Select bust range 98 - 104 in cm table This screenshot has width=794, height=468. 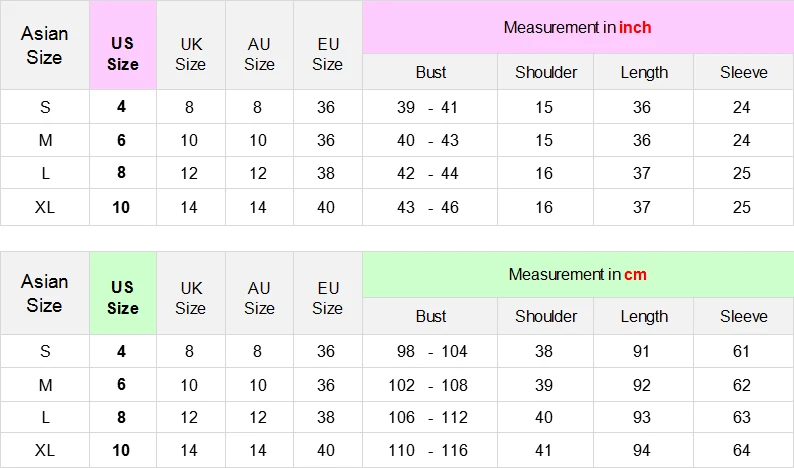(x=430, y=351)
